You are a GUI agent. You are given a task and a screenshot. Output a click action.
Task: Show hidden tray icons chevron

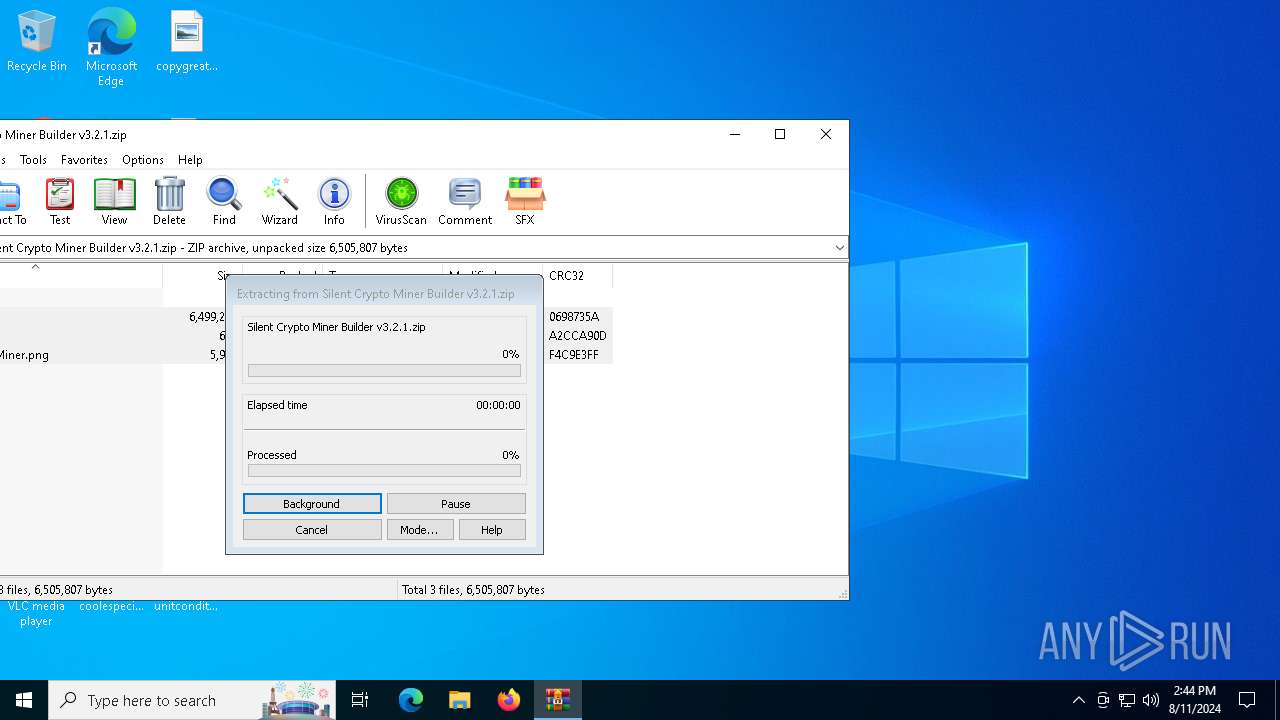pyautogui.click(x=1078, y=700)
